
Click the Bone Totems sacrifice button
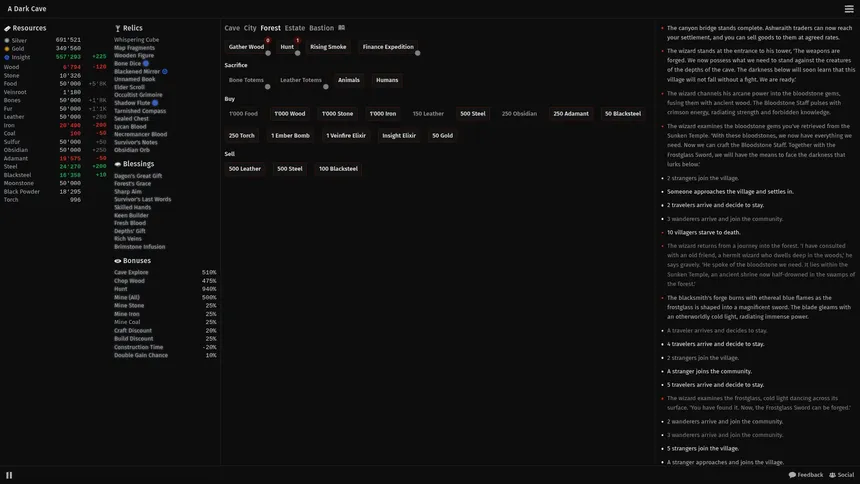click(246, 80)
